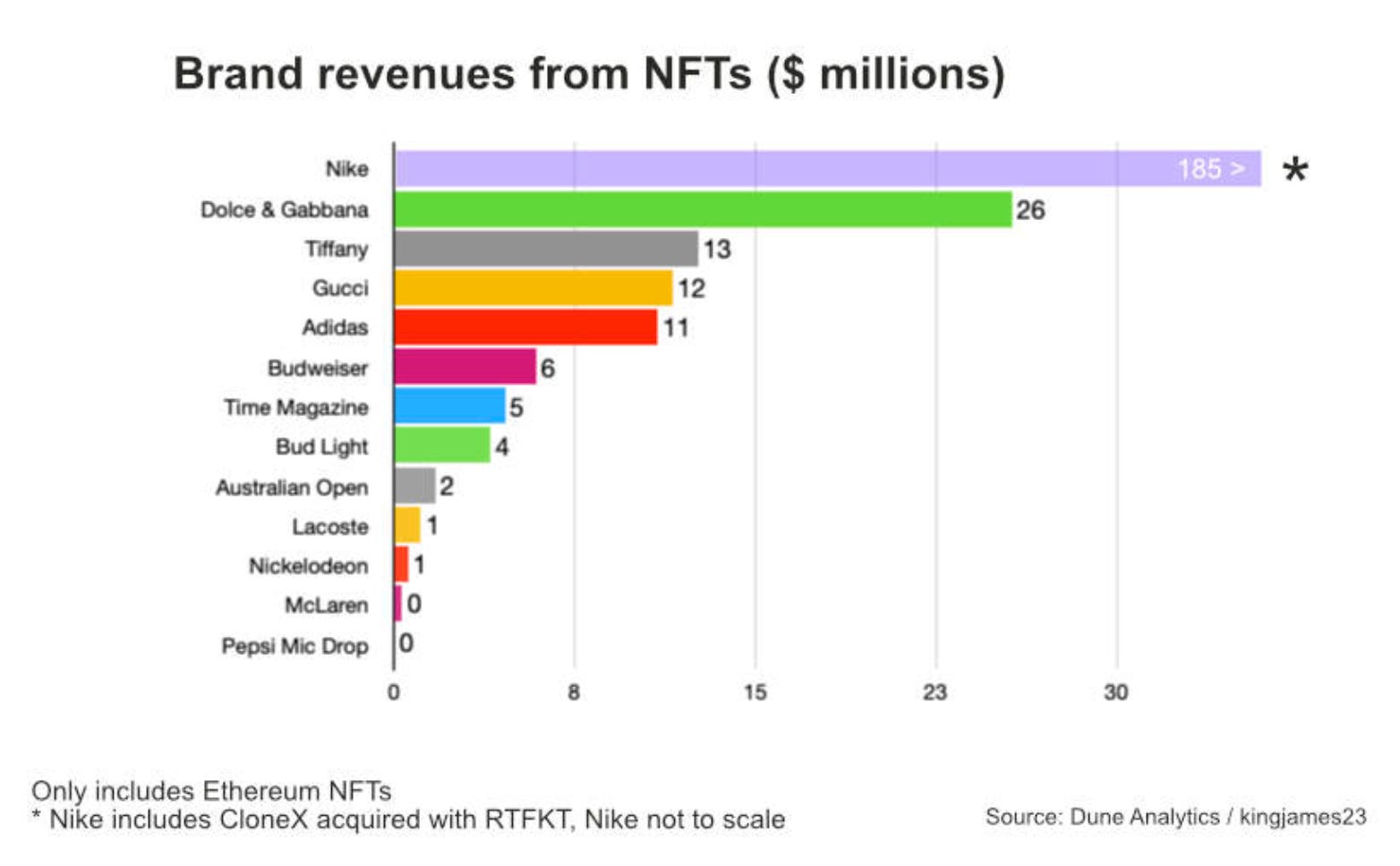Click the value 1 beside Lacoste bar
This screenshot has height=866, width=1400.
pyautogui.click(x=432, y=526)
